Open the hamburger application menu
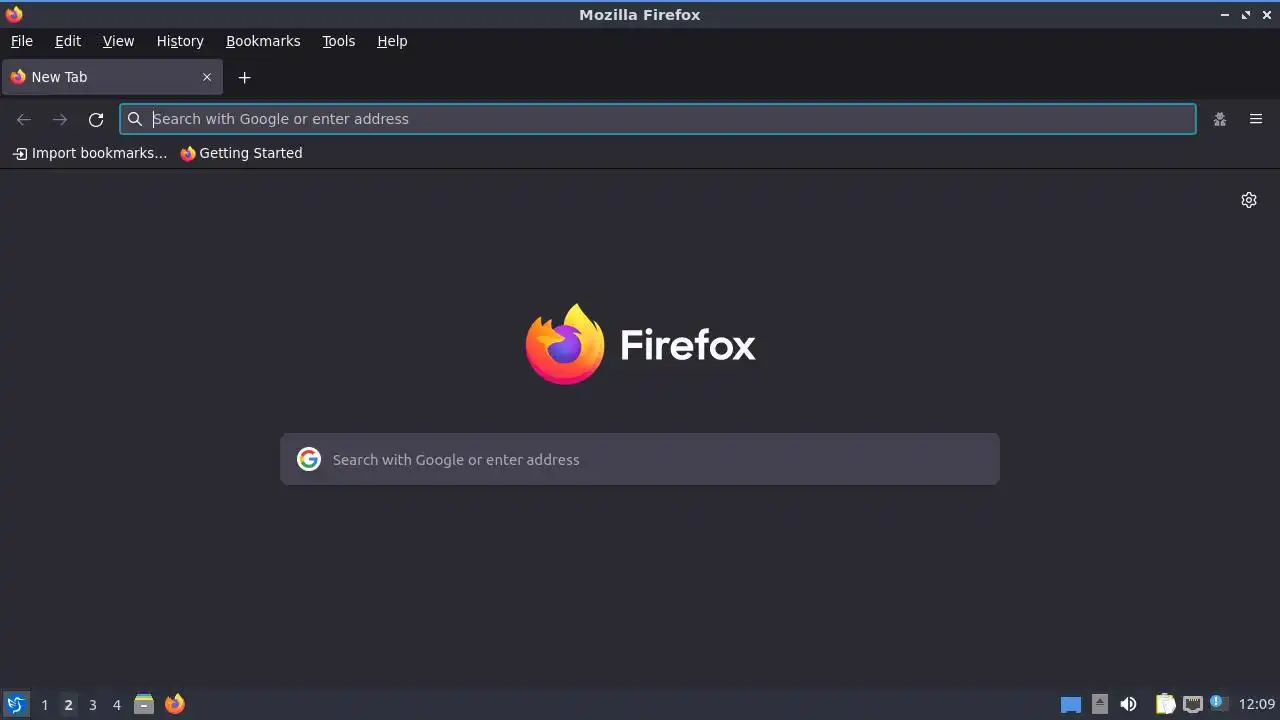 click(x=1256, y=119)
